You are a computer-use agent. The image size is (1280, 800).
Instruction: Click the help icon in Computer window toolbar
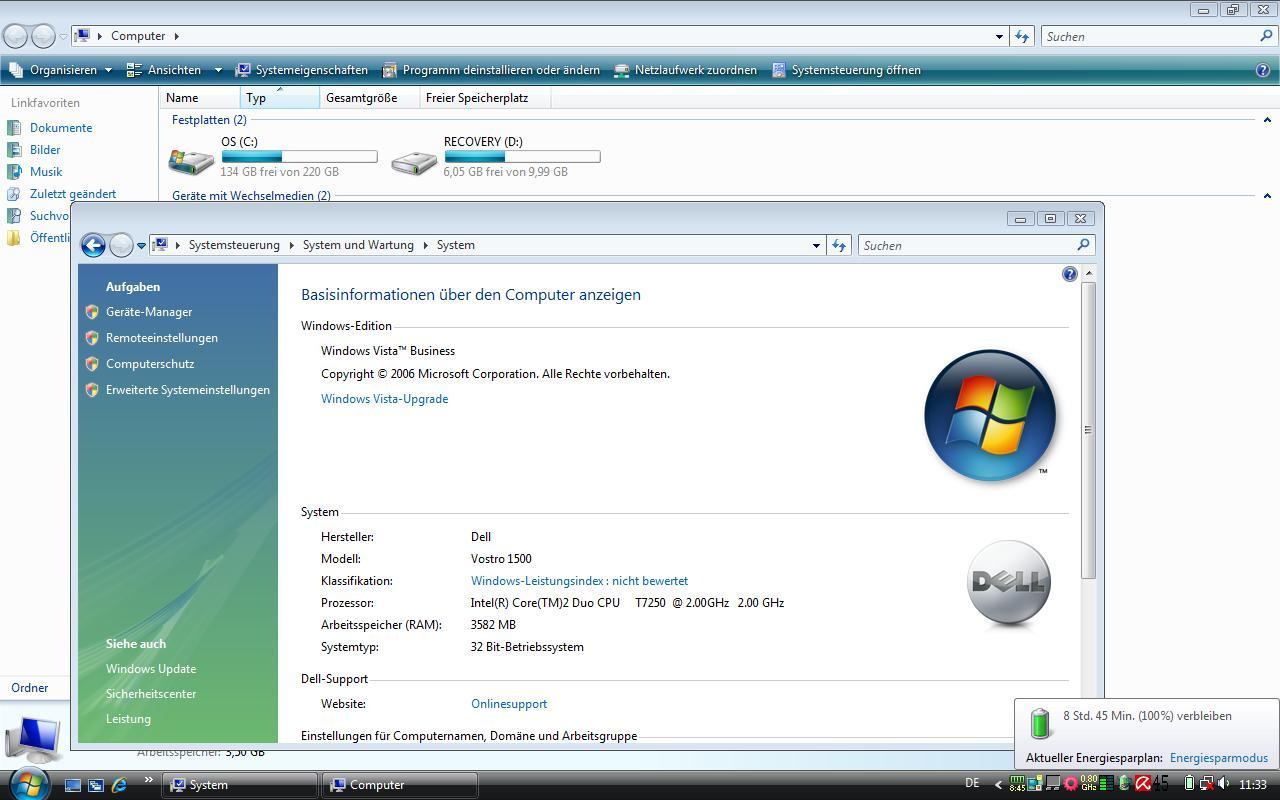tap(1262, 70)
